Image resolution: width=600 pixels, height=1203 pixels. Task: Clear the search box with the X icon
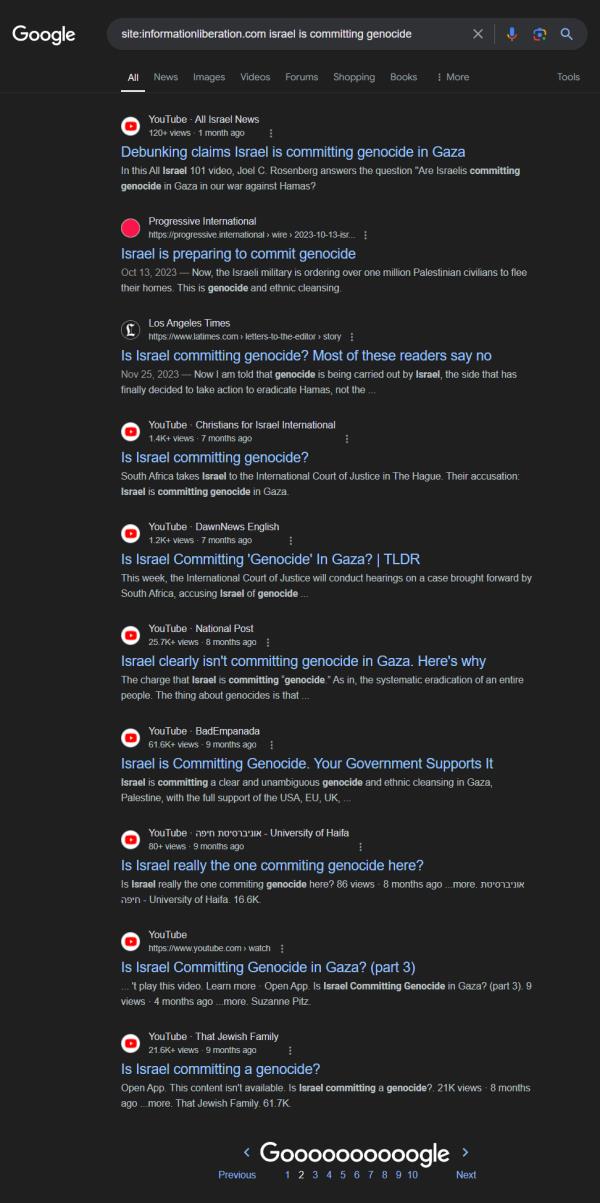click(x=477, y=34)
